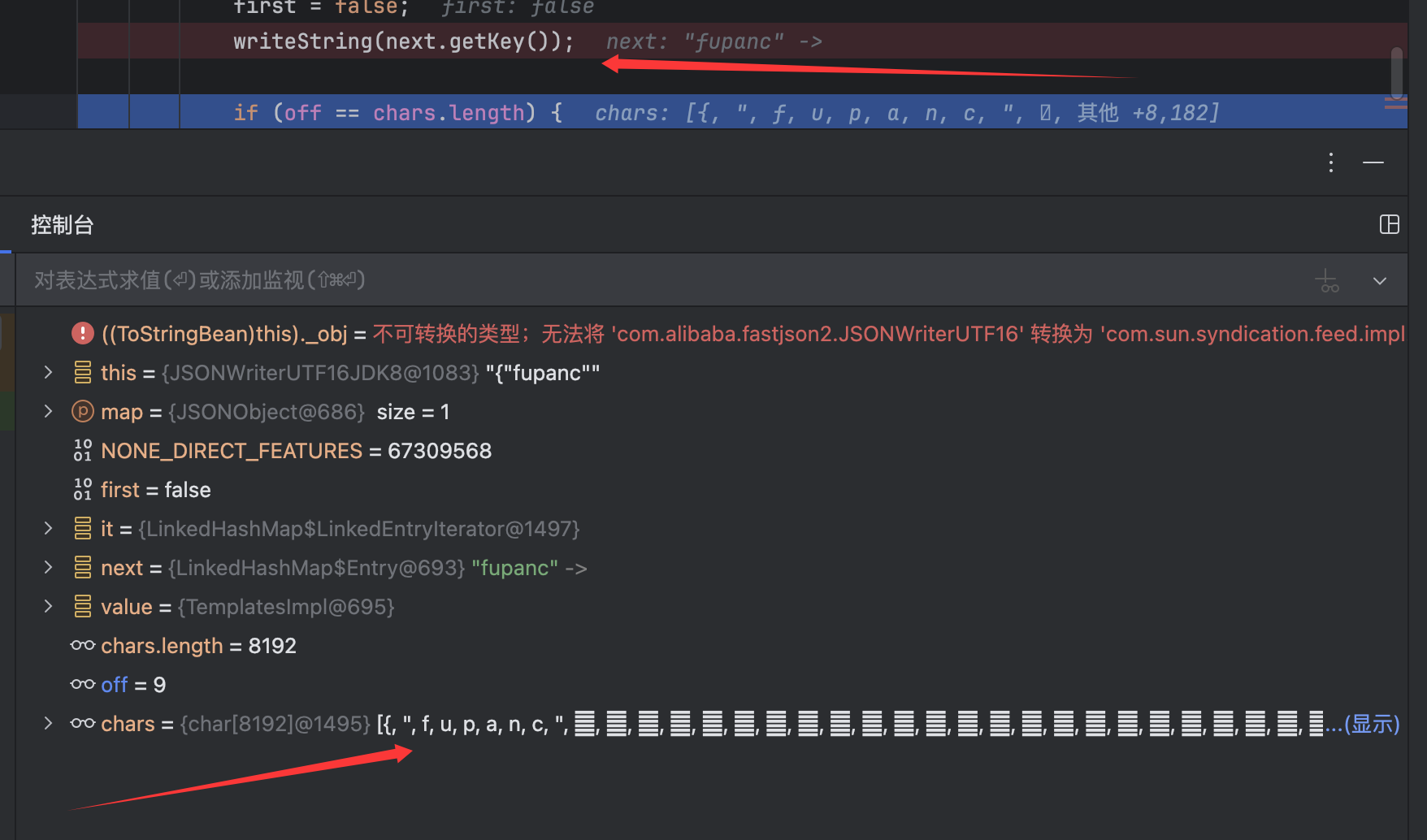The image size is (1427, 840).
Task: Expand the value TemplatesImpl node
Action: click(48, 607)
